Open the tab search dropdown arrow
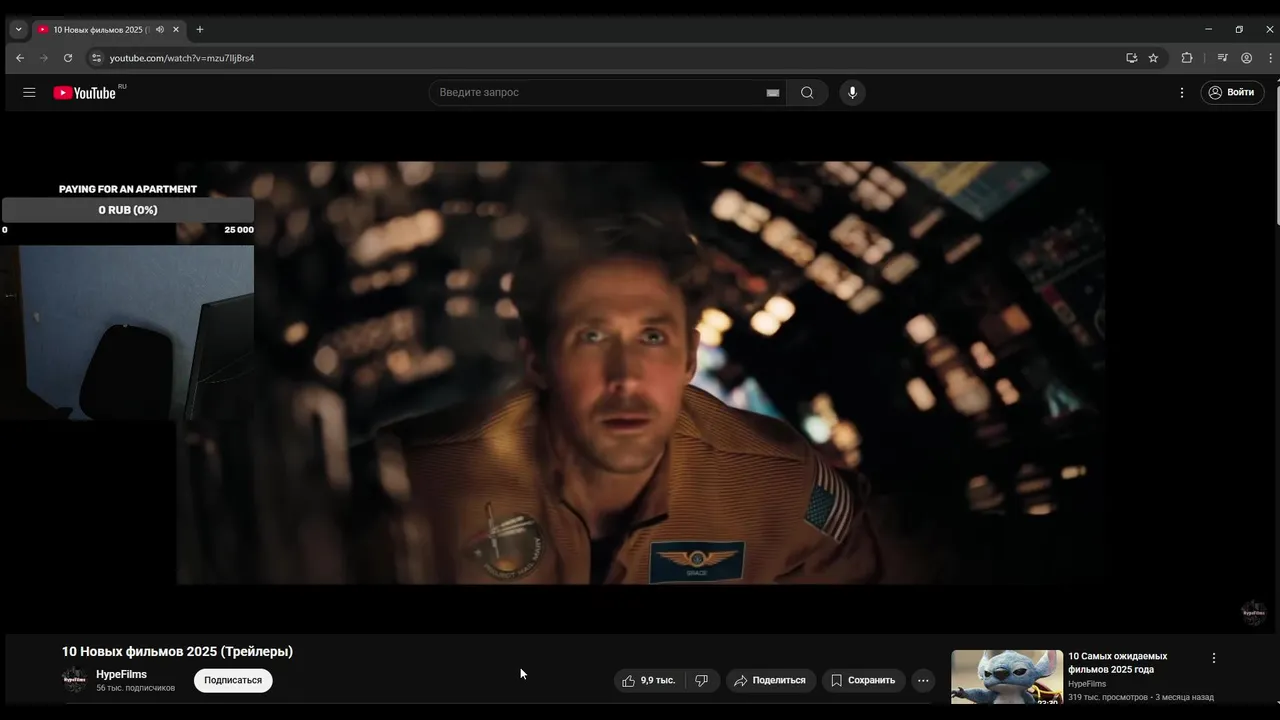 pyautogui.click(x=18, y=29)
